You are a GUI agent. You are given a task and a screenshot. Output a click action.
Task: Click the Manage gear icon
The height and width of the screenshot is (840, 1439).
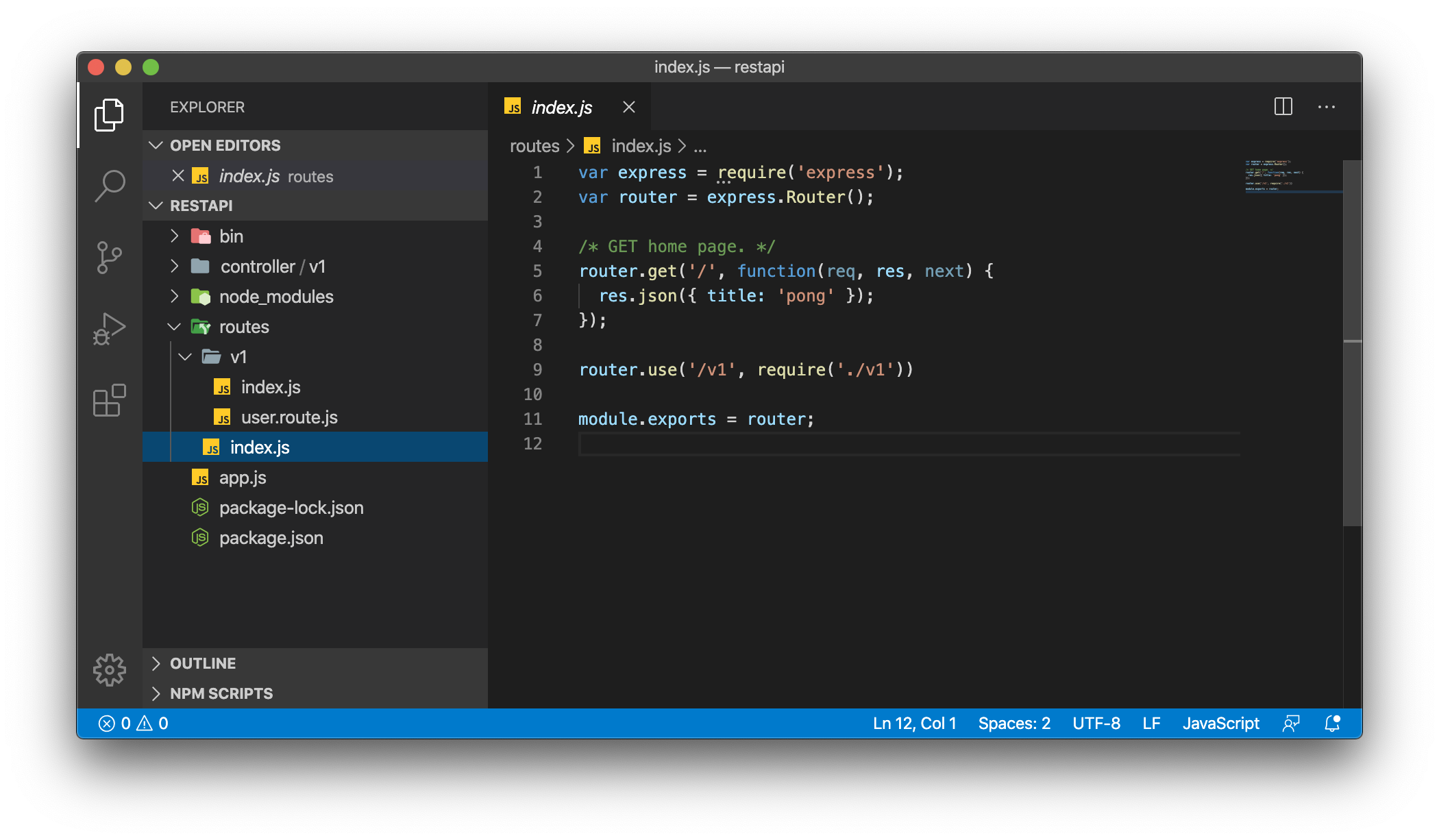[110, 669]
